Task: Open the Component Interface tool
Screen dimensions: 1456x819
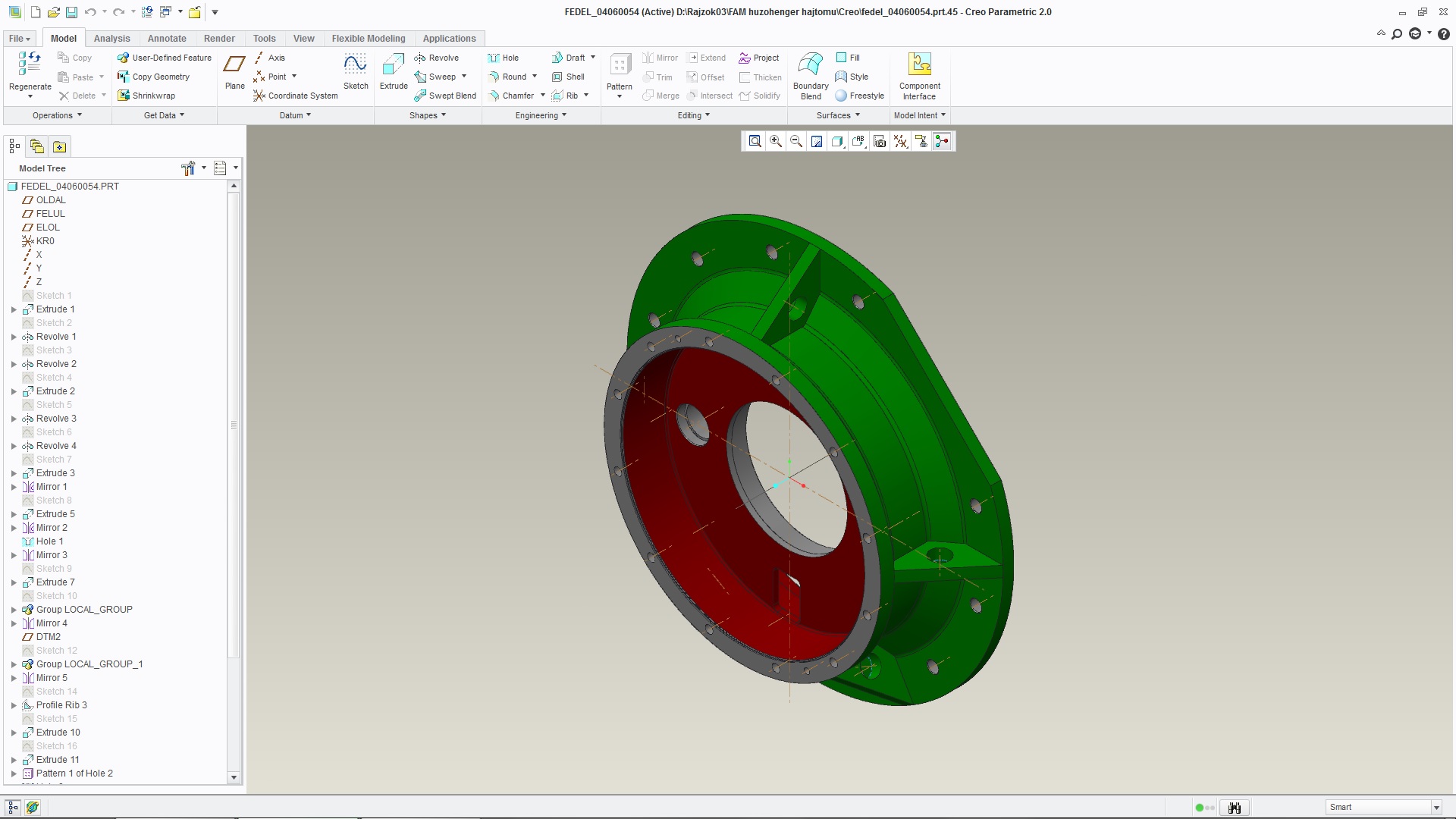Action: click(919, 76)
